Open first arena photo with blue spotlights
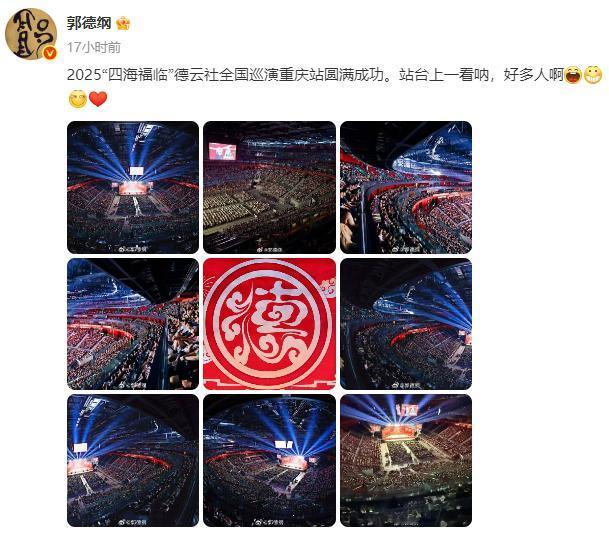Image resolution: width=609 pixels, height=534 pixels. (133, 187)
